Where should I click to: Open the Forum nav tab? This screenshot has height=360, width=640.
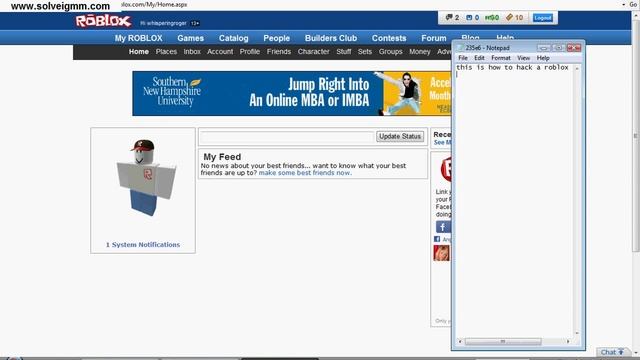pos(433,38)
